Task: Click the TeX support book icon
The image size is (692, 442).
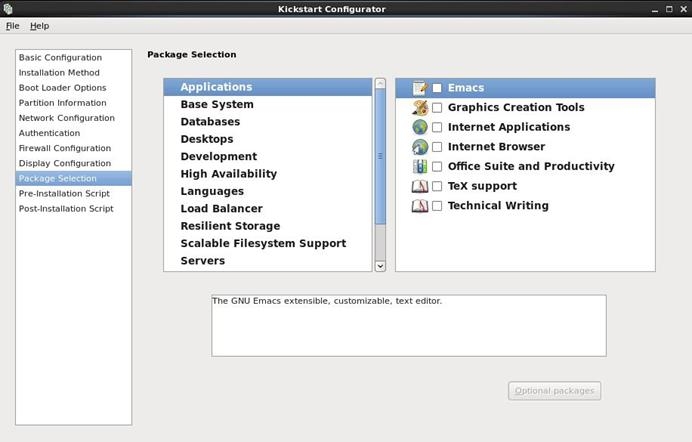Action: click(x=420, y=186)
